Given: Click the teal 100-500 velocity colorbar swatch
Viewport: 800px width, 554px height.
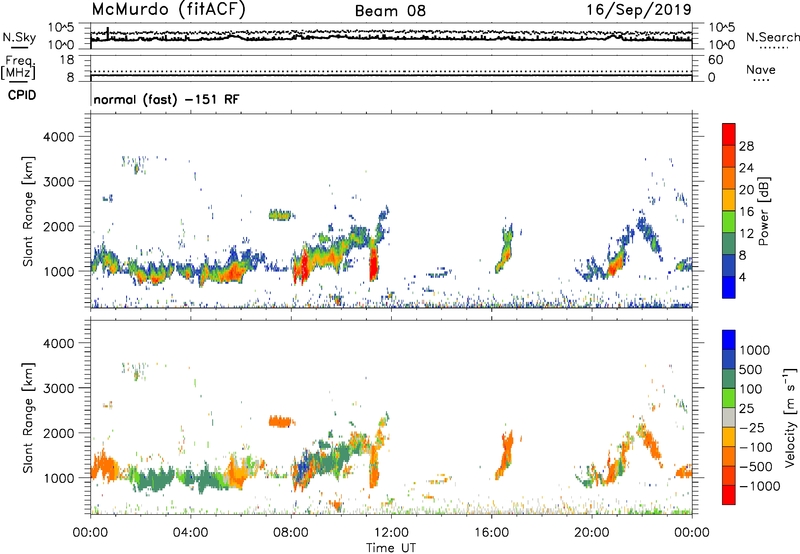Looking at the screenshot, I should [x=729, y=379].
